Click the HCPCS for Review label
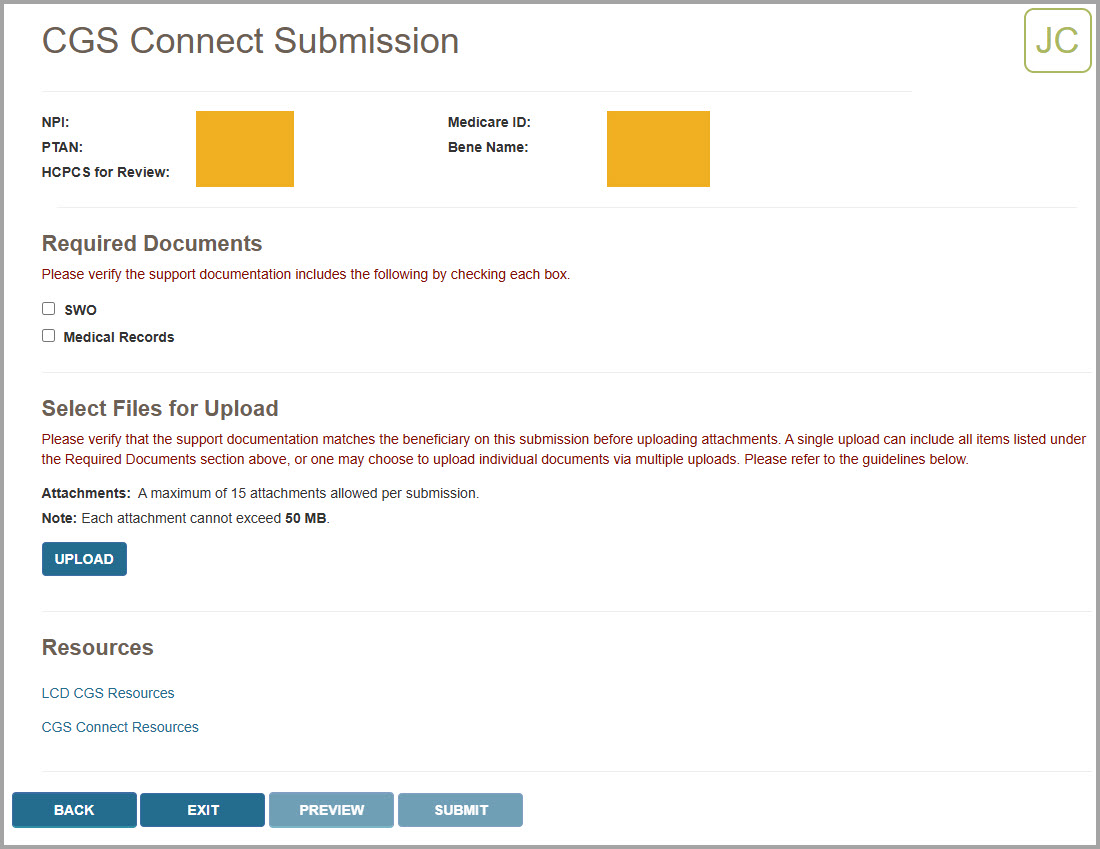Image resolution: width=1100 pixels, height=849 pixels. pos(106,173)
